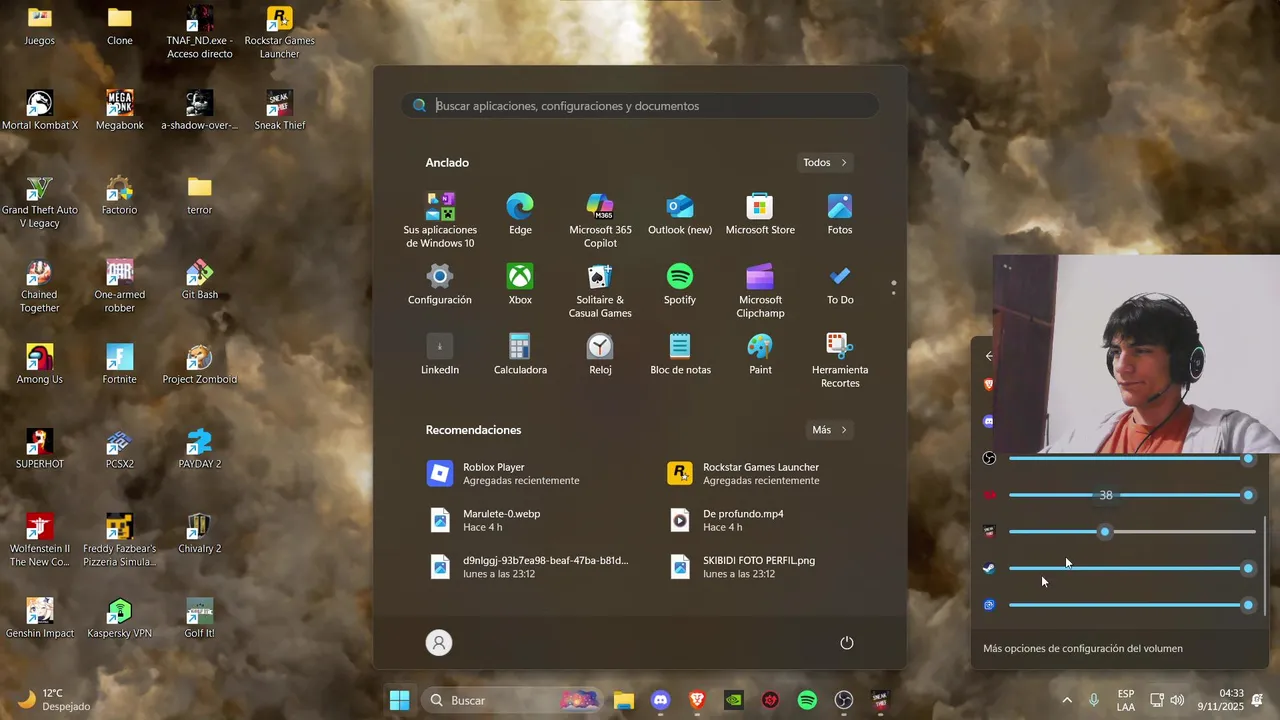Open the Fotos app
Screen dimensions: 1280x720
[x=840, y=215]
